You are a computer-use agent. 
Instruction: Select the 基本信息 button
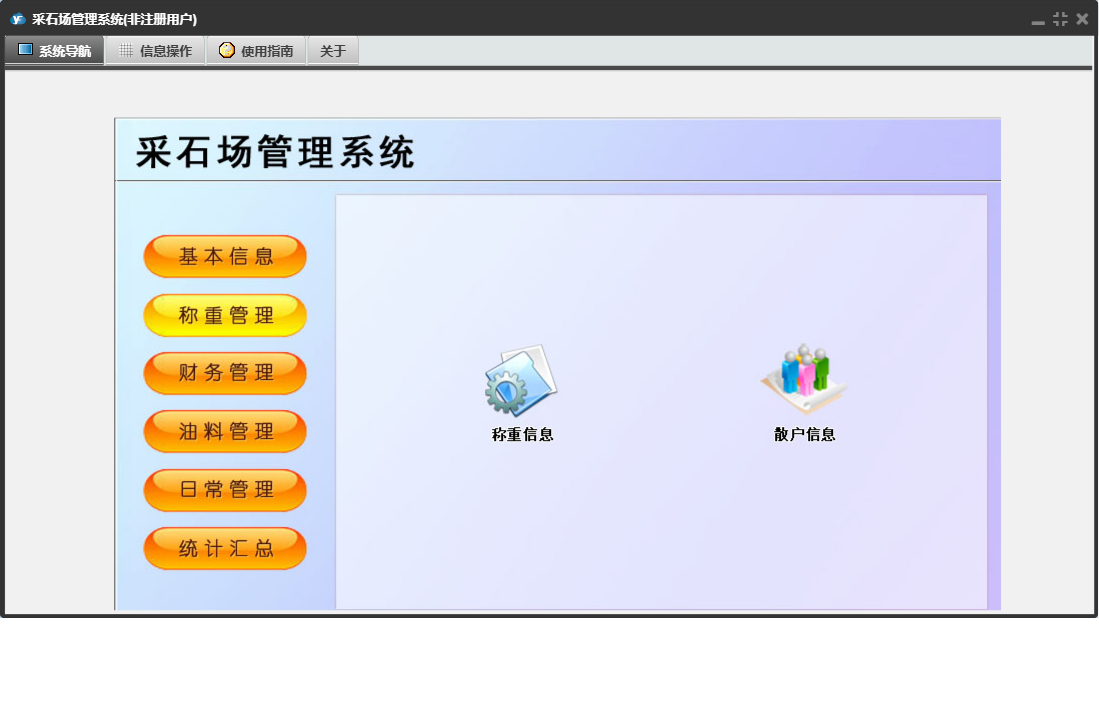pos(225,256)
